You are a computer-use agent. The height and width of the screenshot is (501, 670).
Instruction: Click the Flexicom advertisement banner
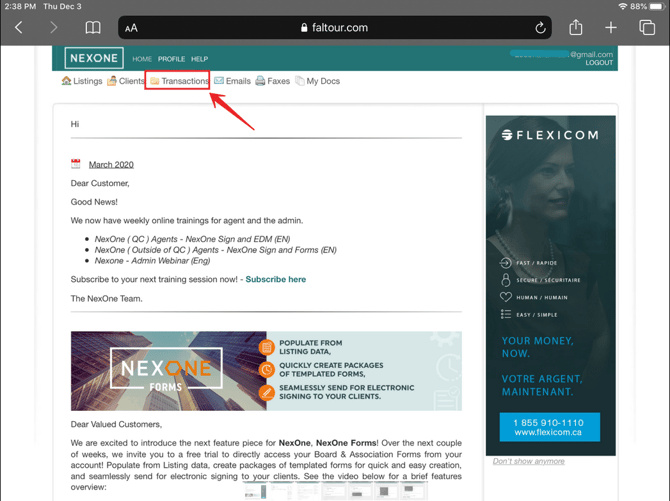(x=551, y=286)
